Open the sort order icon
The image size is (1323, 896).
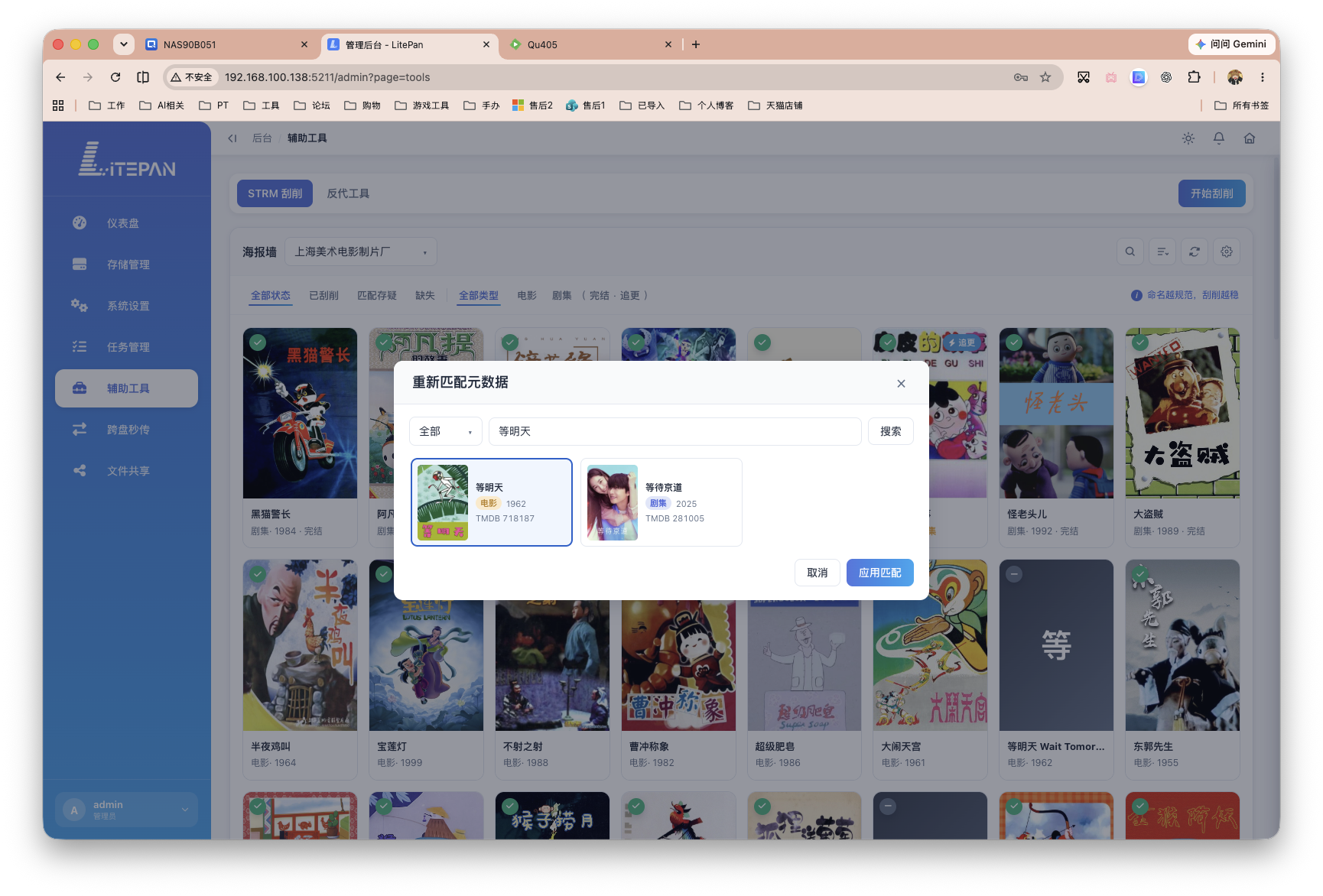tap(1162, 252)
